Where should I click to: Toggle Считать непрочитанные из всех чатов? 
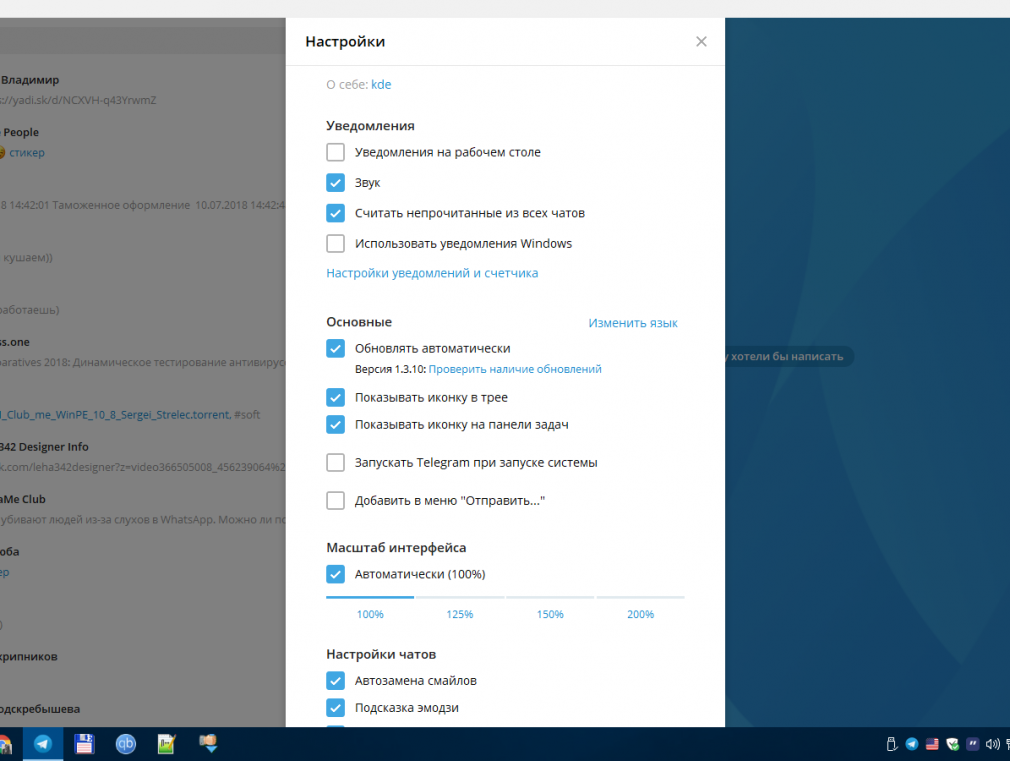[336, 213]
